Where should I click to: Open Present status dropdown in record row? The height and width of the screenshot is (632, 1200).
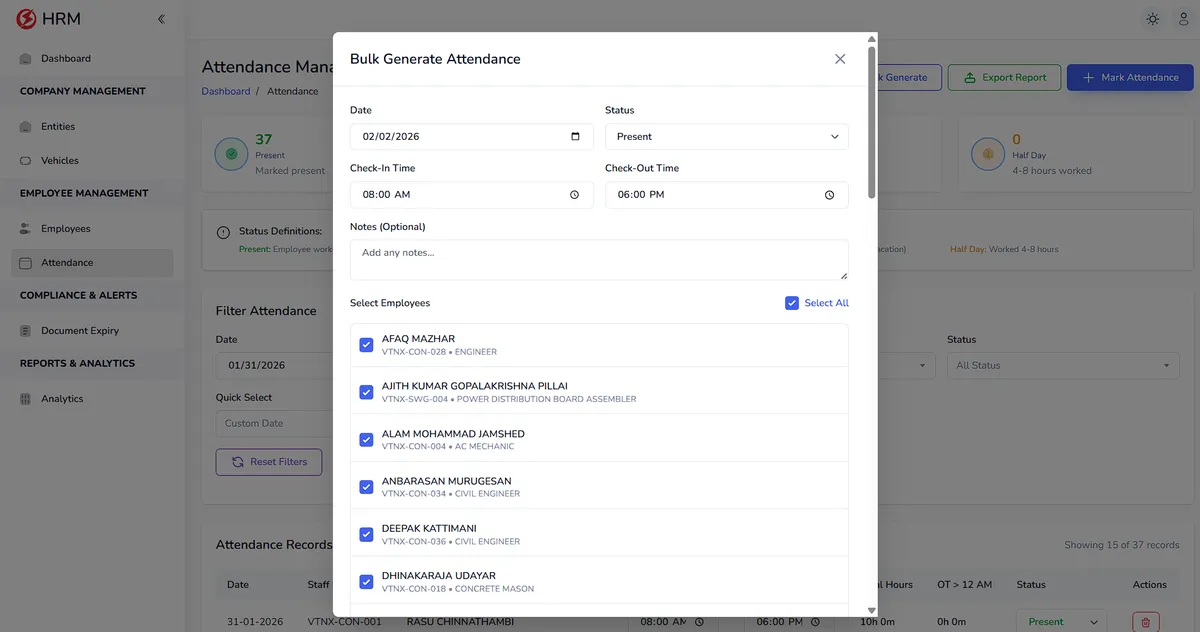point(1062,622)
